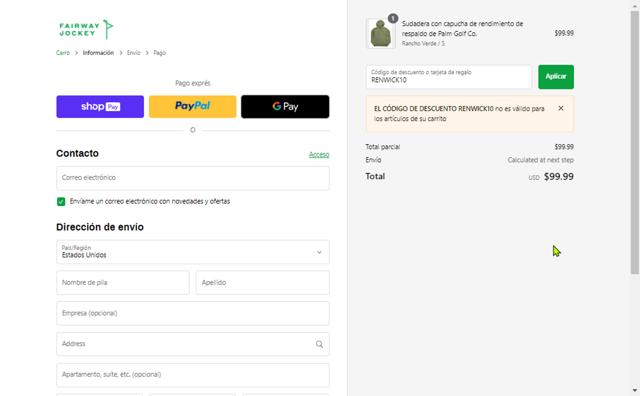Viewport: 640px width, 396px height.
Task: Click the Total amount $99.99
Action: coord(559,177)
